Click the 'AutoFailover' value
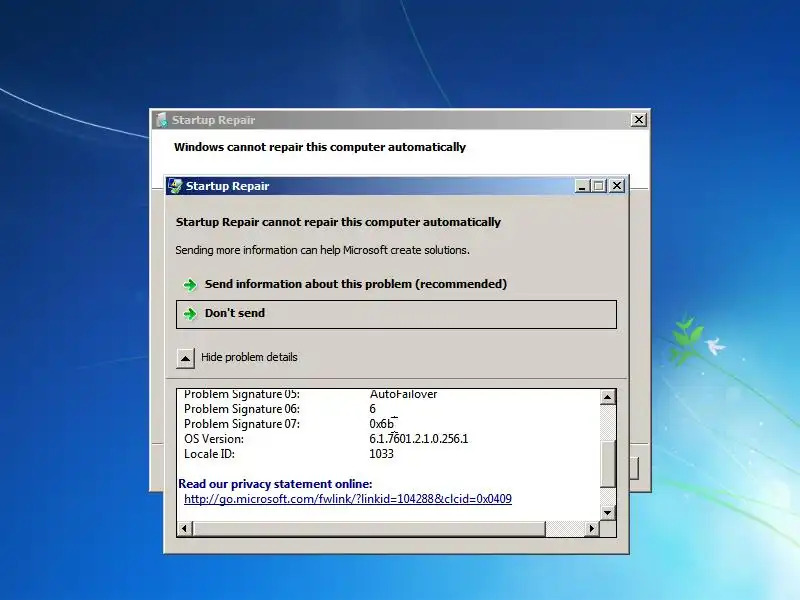Screen dimensions: 800x600 coord(404,394)
